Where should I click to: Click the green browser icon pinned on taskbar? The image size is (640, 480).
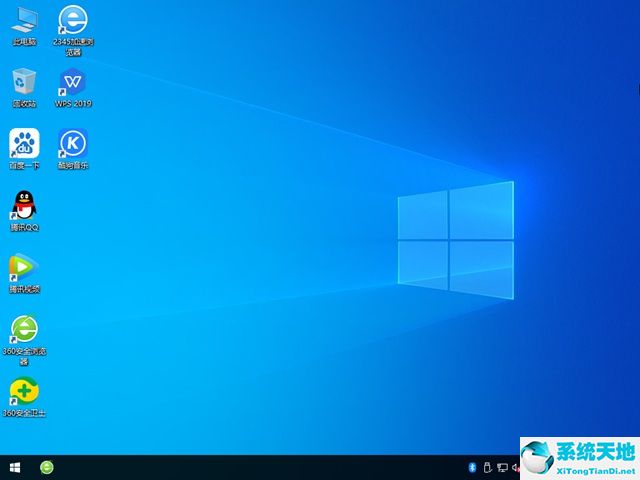pyautogui.click(x=47, y=467)
